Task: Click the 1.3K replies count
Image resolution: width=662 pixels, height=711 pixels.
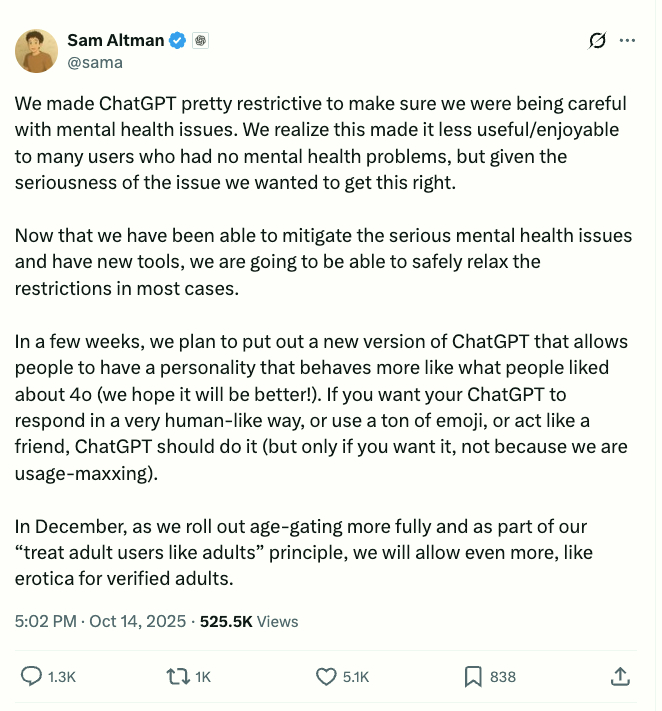Action: click(62, 677)
